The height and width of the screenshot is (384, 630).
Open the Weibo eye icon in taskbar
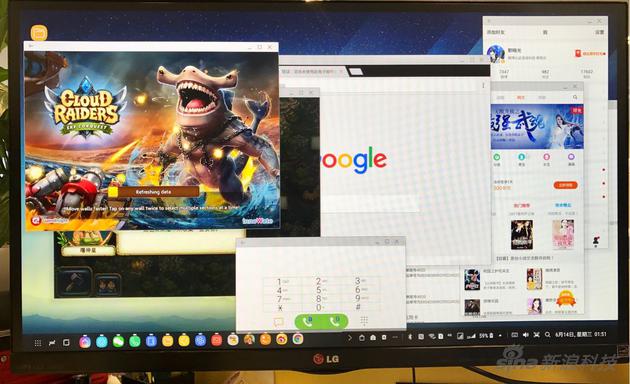click(282, 339)
